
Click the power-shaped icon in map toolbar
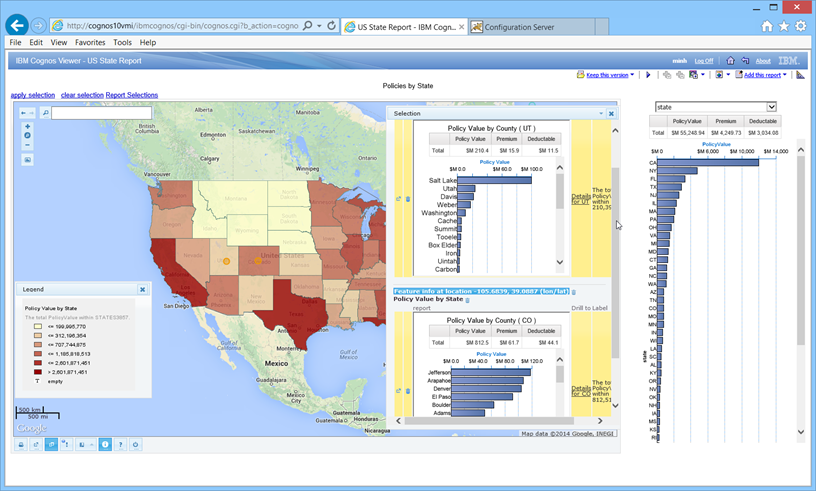135,445
